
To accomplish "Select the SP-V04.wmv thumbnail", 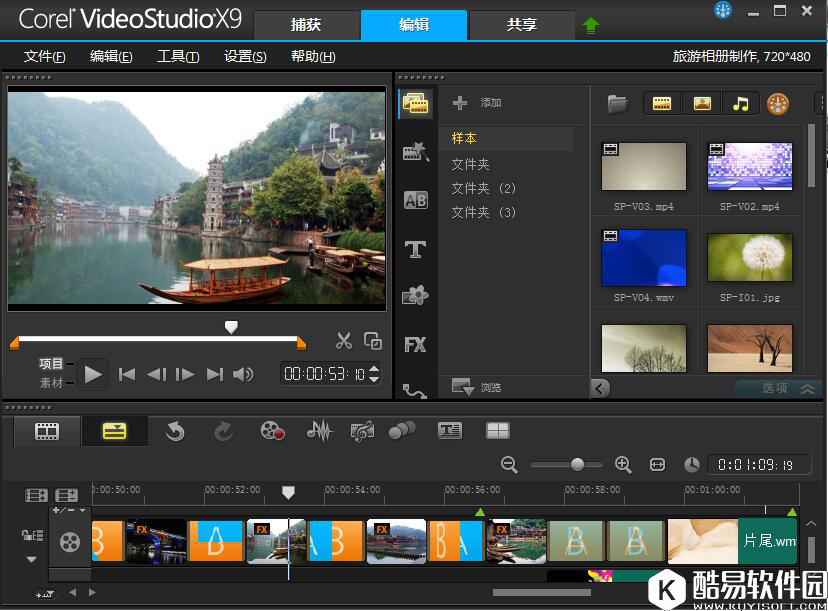I will tap(644, 258).
